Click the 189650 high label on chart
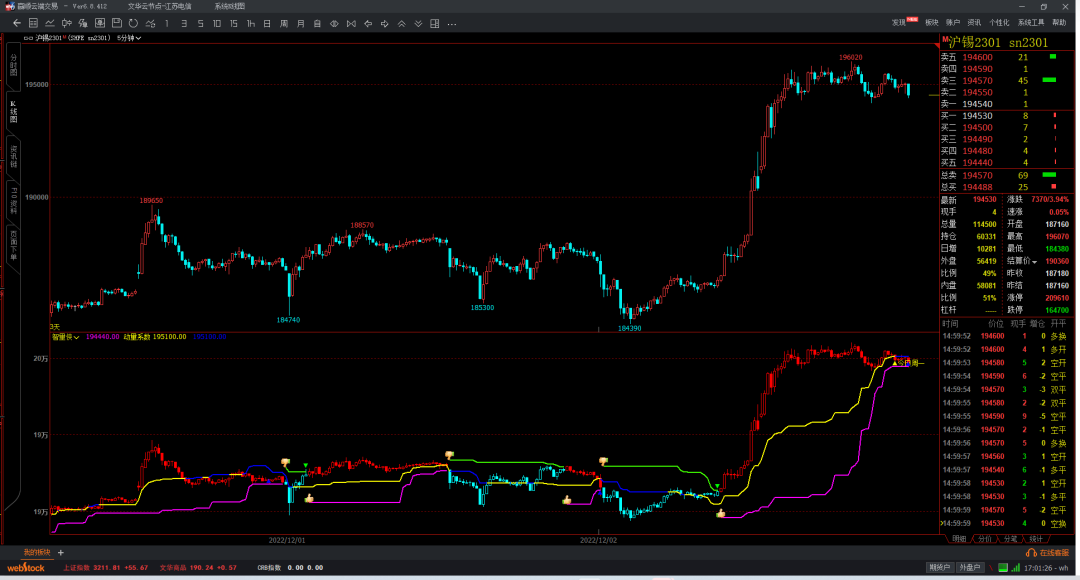The width and height of the screenshot is (1080, 580). coord(151,201)
